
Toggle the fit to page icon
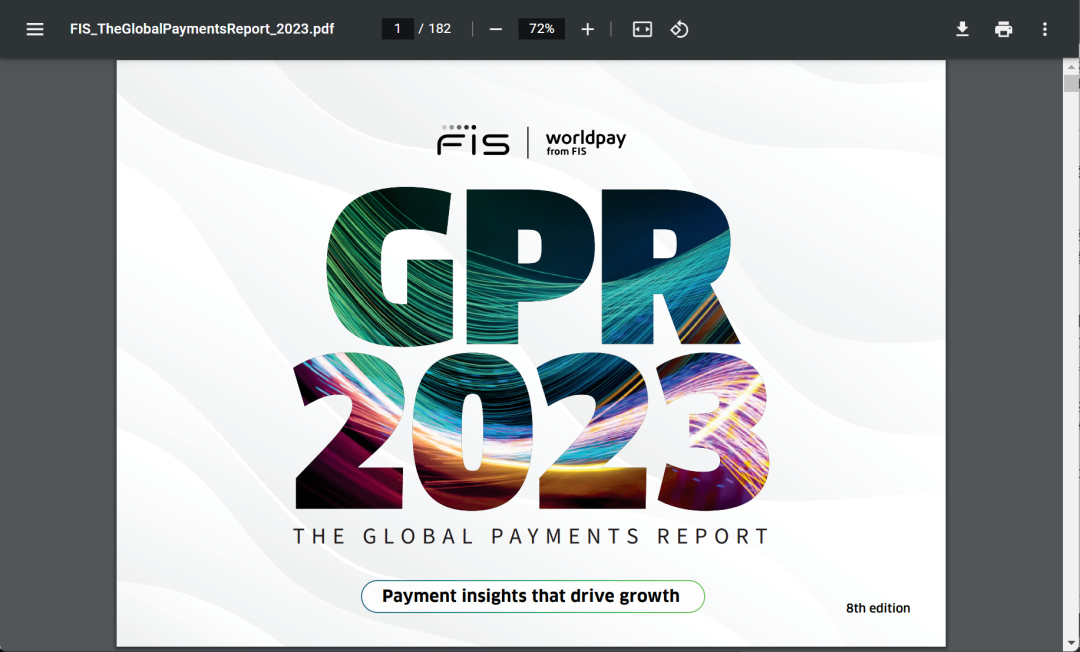[642, 29]
